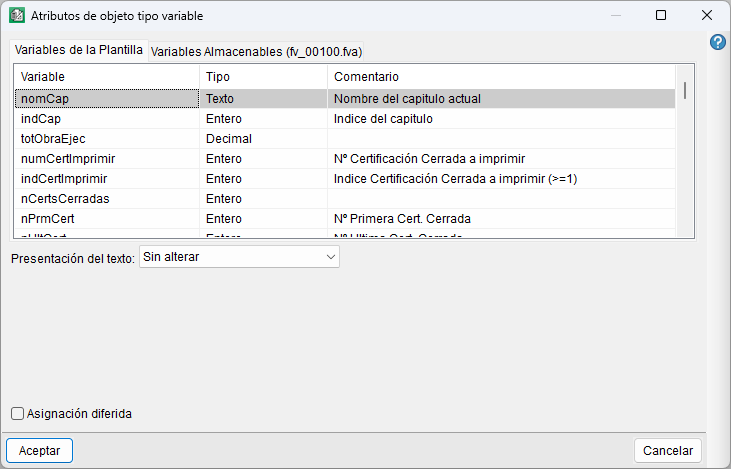Click the Cancelar button

pos(668,450)
